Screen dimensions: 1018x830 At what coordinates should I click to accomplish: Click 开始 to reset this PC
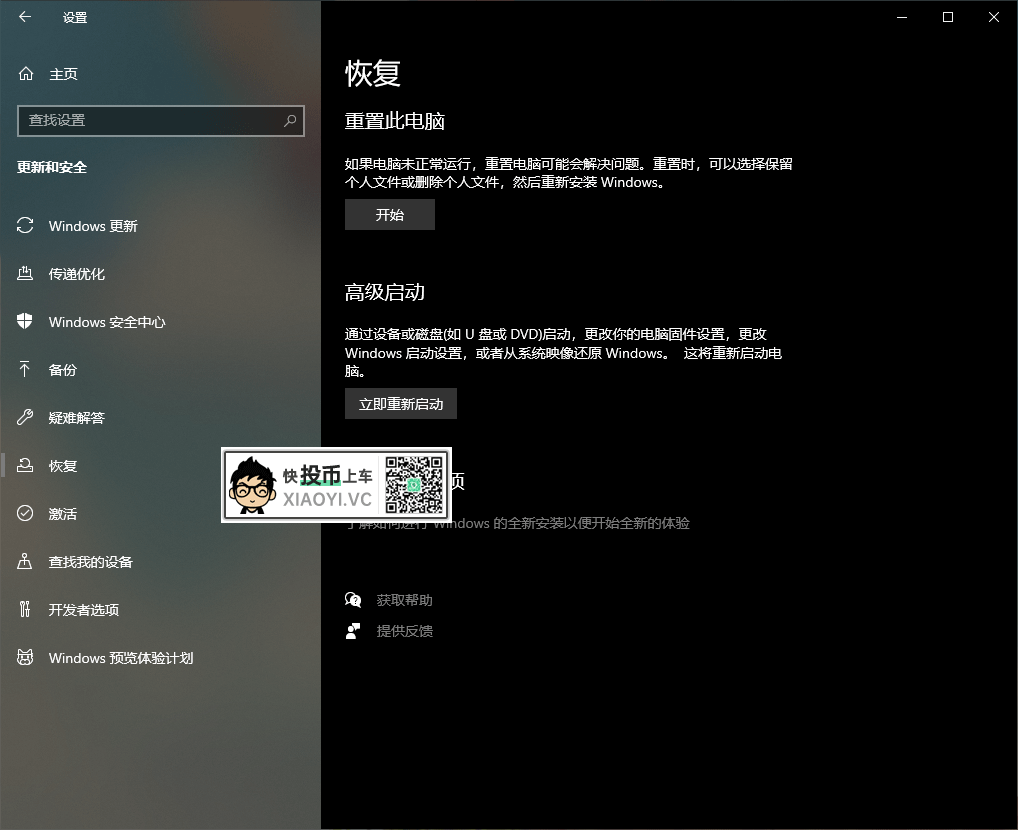(390, 214)
